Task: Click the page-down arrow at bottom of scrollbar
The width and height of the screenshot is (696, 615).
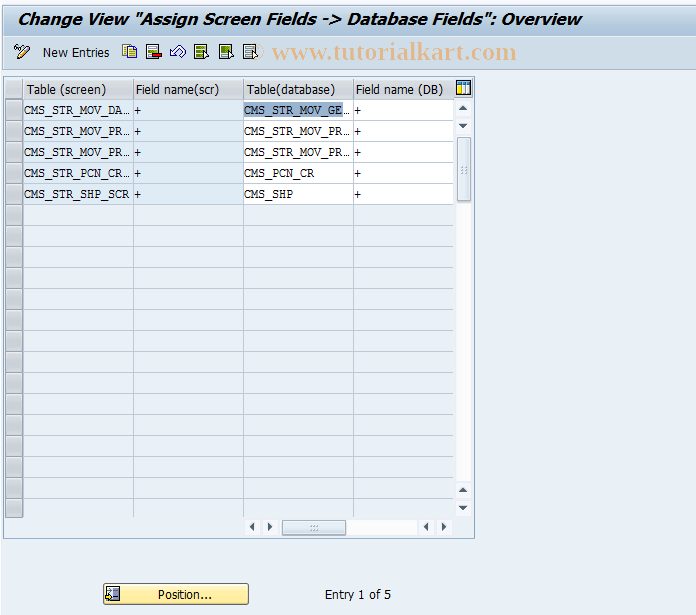Action: pyautogui.click(x=463, y=508)
